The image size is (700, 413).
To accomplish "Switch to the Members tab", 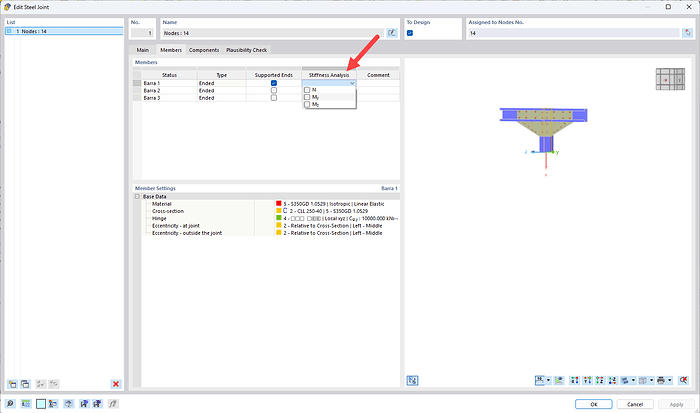I will click(171, 50).
